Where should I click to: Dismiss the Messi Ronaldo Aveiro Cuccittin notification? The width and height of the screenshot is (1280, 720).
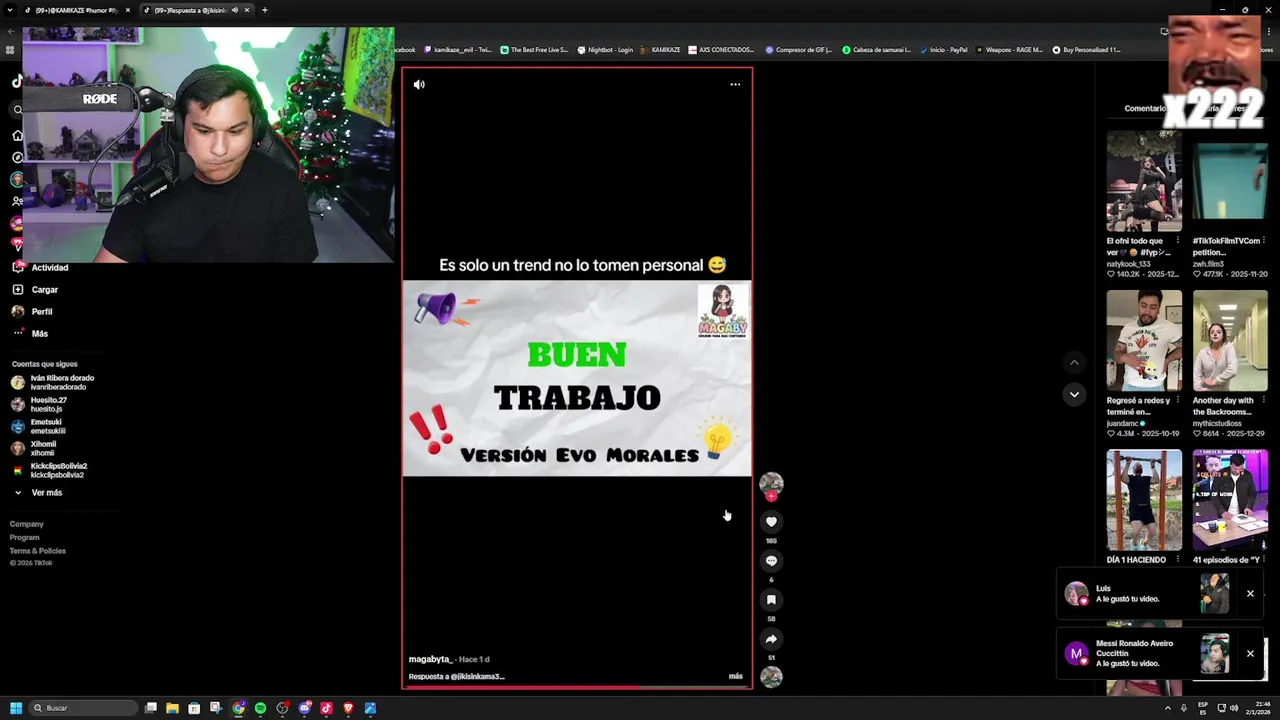[1250, 653]
